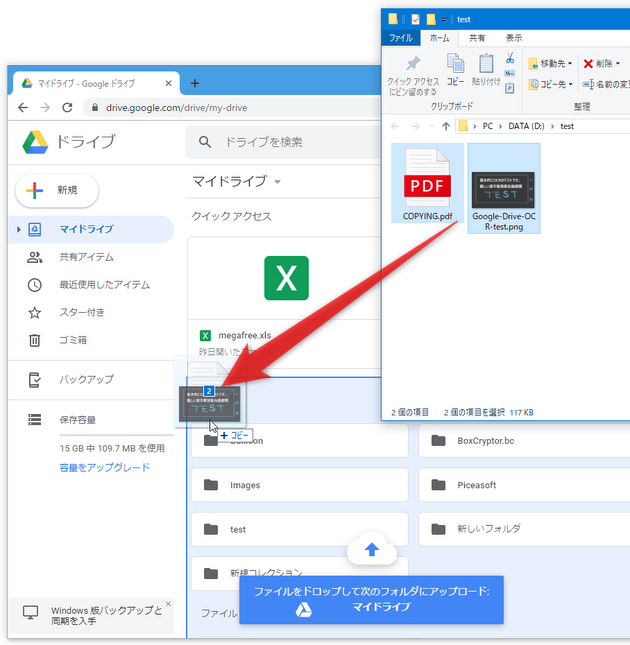The image size is (630, 645).
Task: Click the Google Drive logo
Action: click(35, 142)
